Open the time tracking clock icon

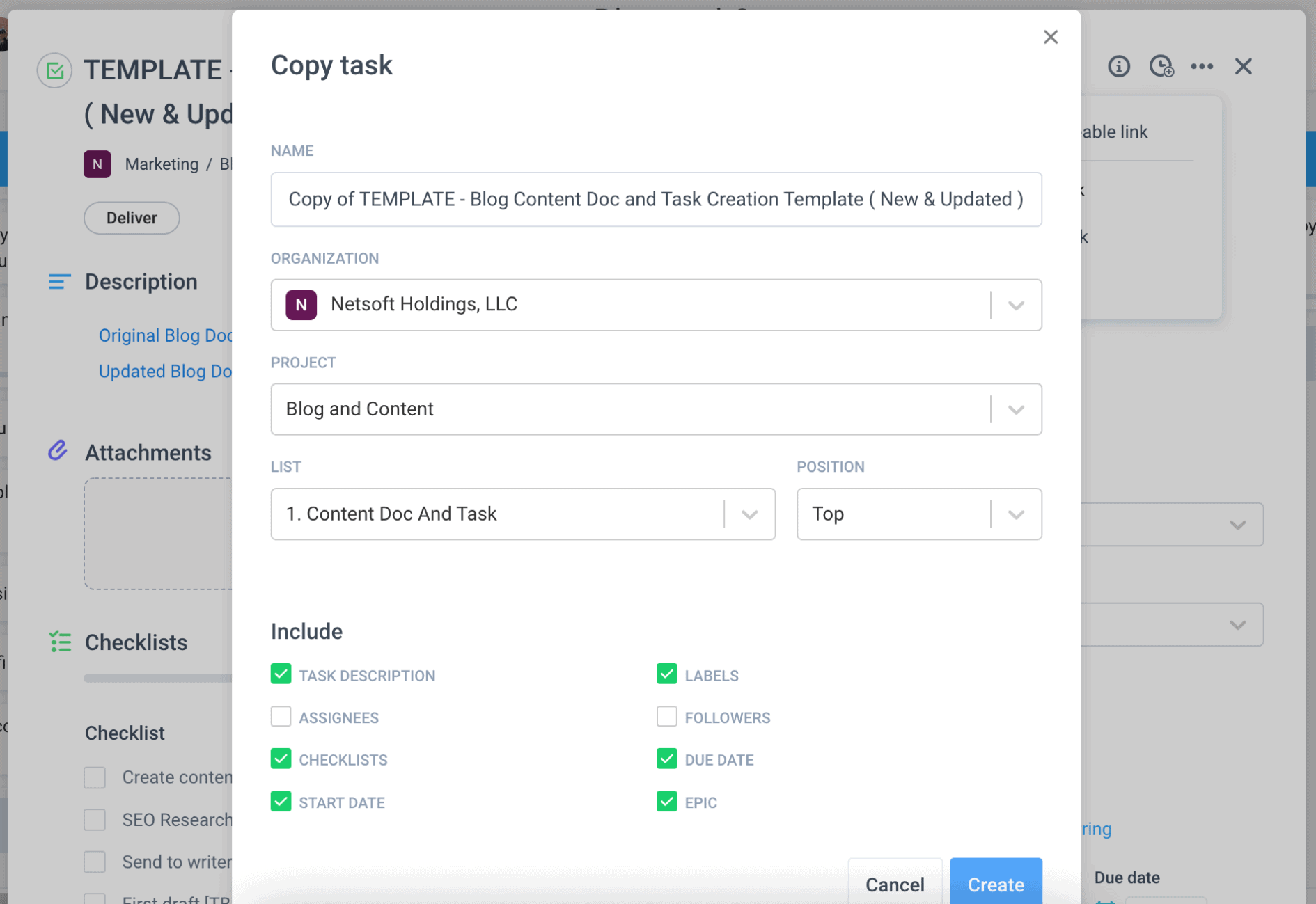(x=1161, y=66)
